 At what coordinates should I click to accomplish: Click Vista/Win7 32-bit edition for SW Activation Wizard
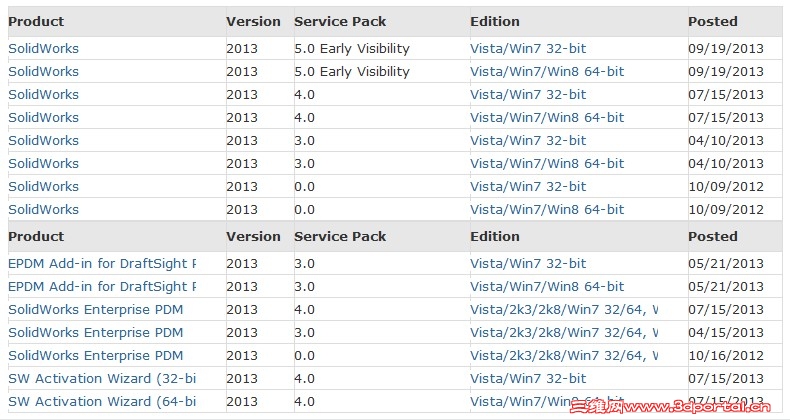pyautogui.click(x=528, y=379)
